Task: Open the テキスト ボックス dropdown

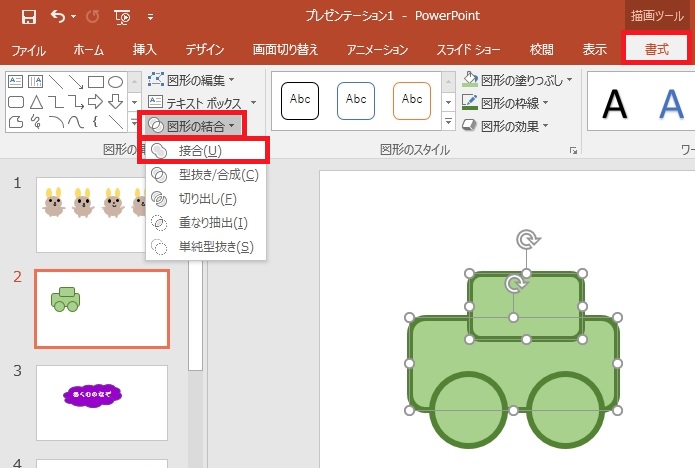Action: point(202,103)
